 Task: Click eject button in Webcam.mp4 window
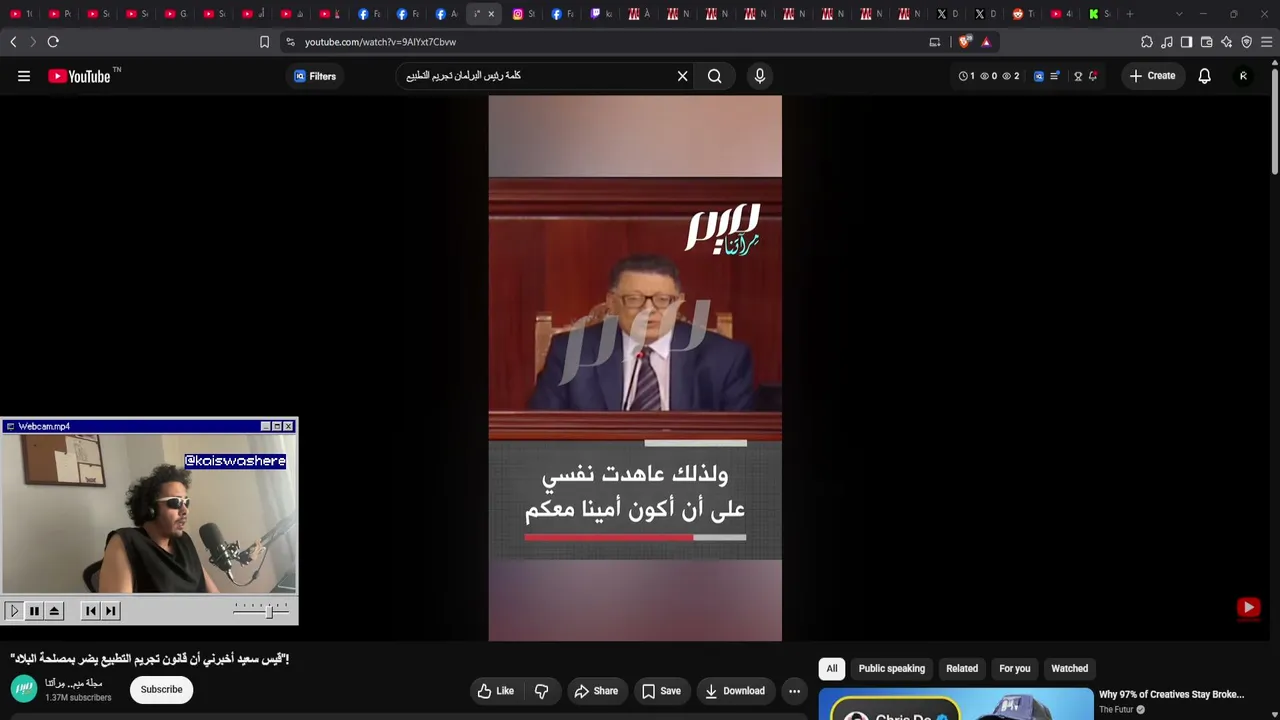coord(54,611)
